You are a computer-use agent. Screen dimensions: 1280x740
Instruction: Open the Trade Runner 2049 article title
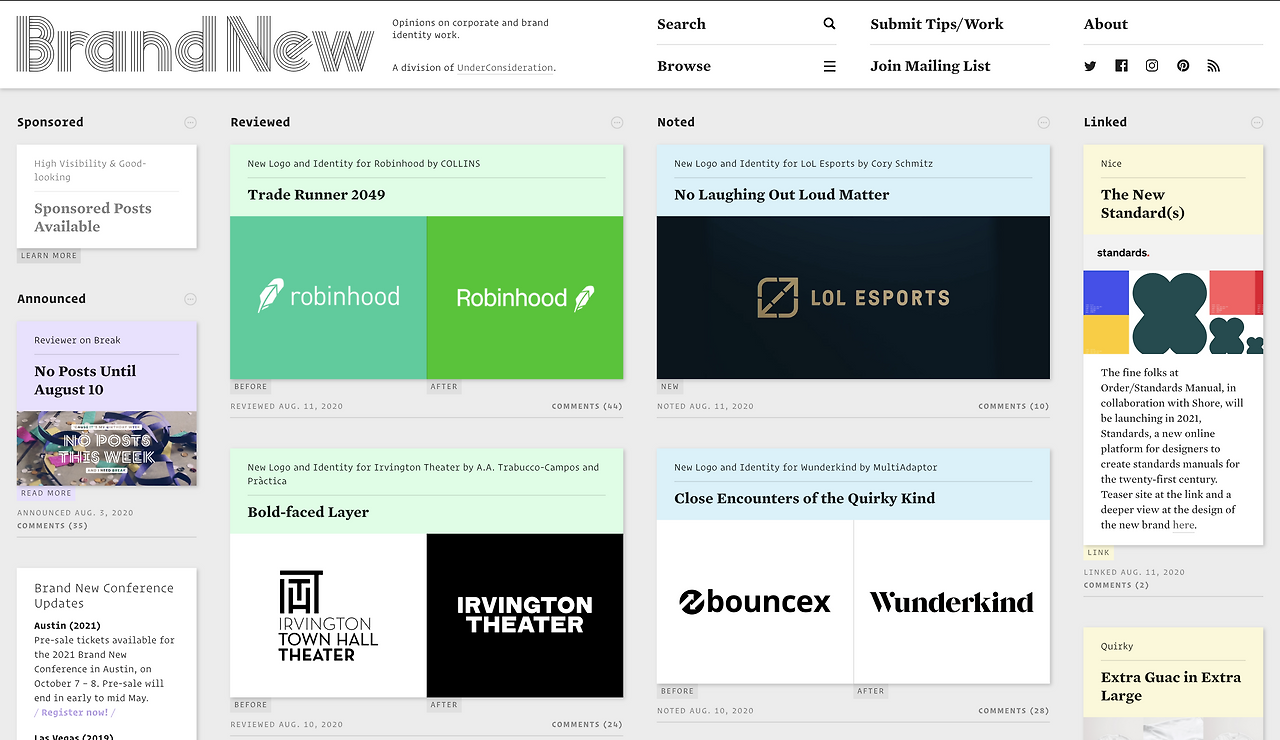tap(316, 195)
